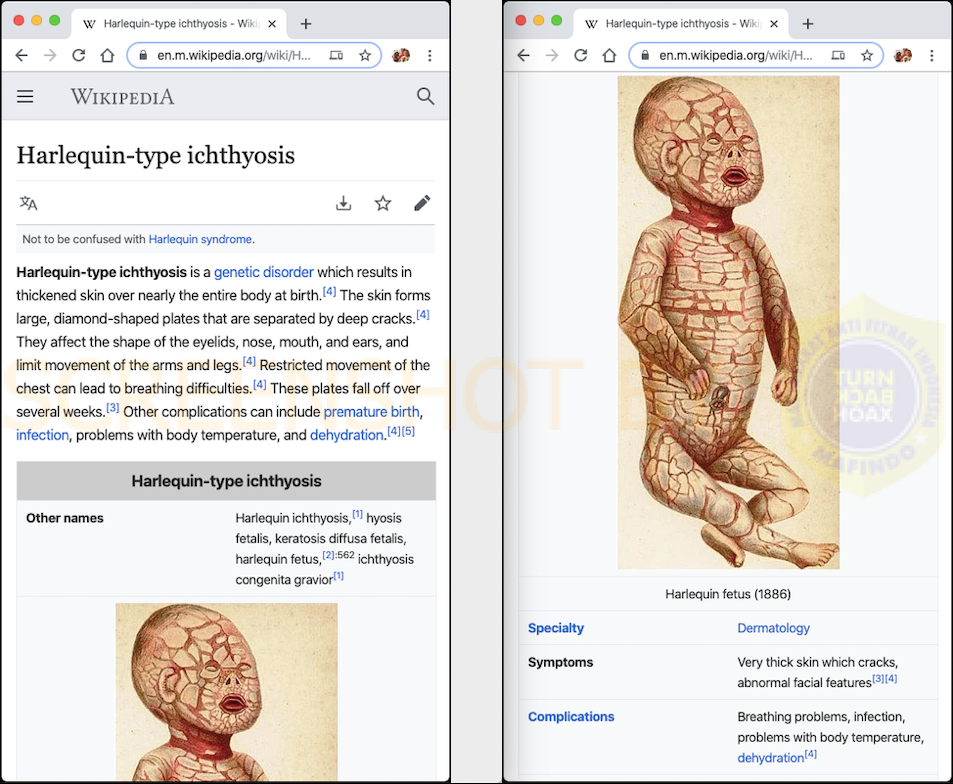Go forward in the left browser window
Image resolution: width=953 pixels, height=784 pixels.
(x=50, y=55)
